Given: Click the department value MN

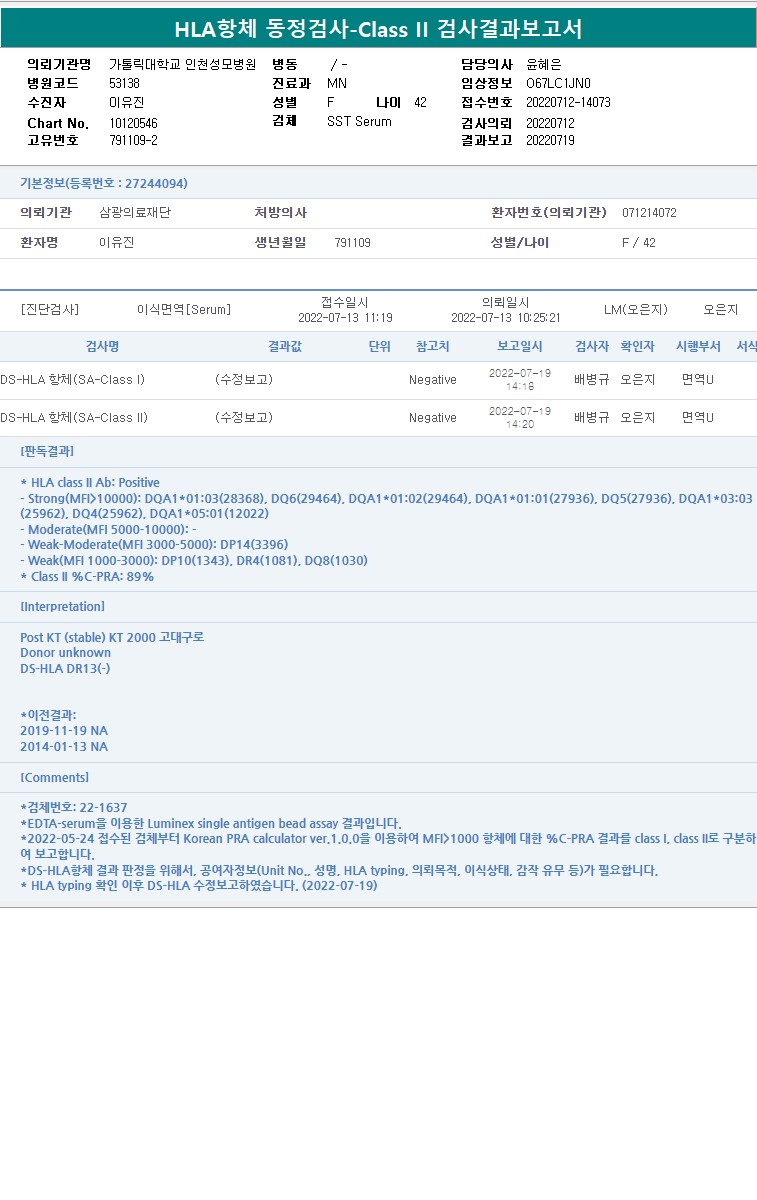Looking at the screenshot, I should click(x=337, y=83).
